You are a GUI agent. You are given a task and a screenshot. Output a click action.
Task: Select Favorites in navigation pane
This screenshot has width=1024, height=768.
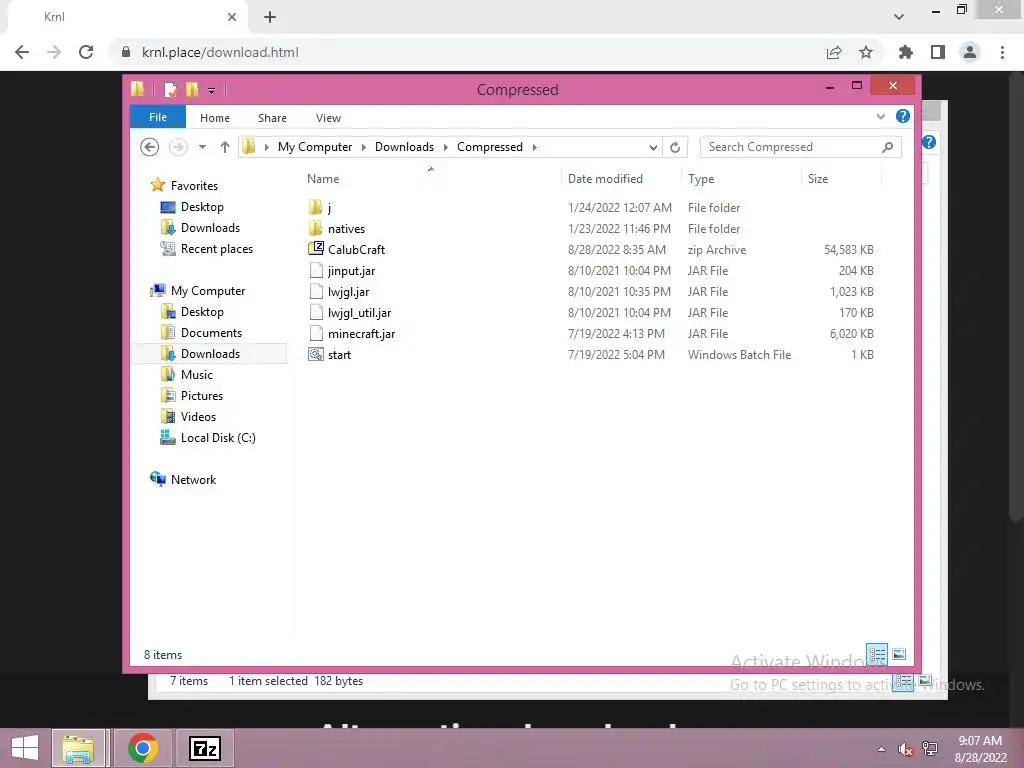pyautogui.click(x=194, y=185)
